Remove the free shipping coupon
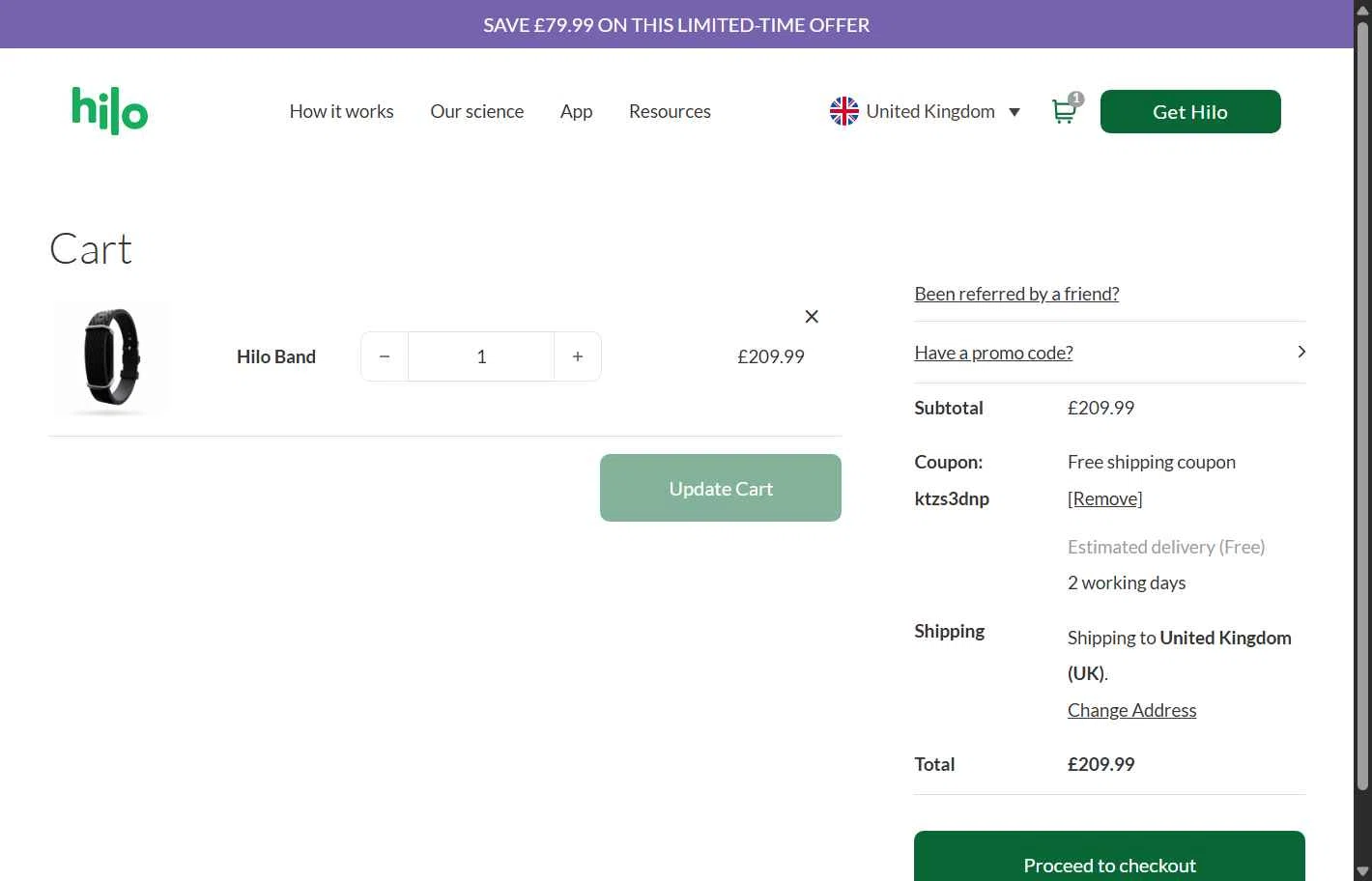The image size is (1372, 881). pos(1104,498)
